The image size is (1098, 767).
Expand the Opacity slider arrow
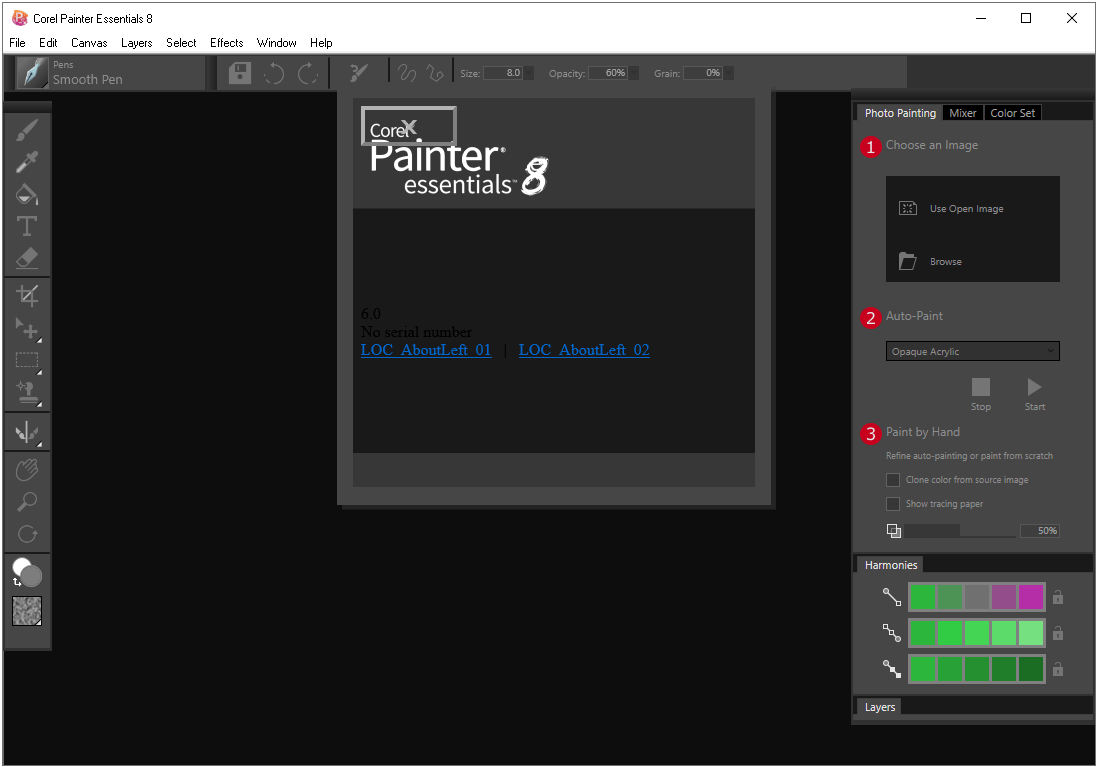[x=634, y=73]
